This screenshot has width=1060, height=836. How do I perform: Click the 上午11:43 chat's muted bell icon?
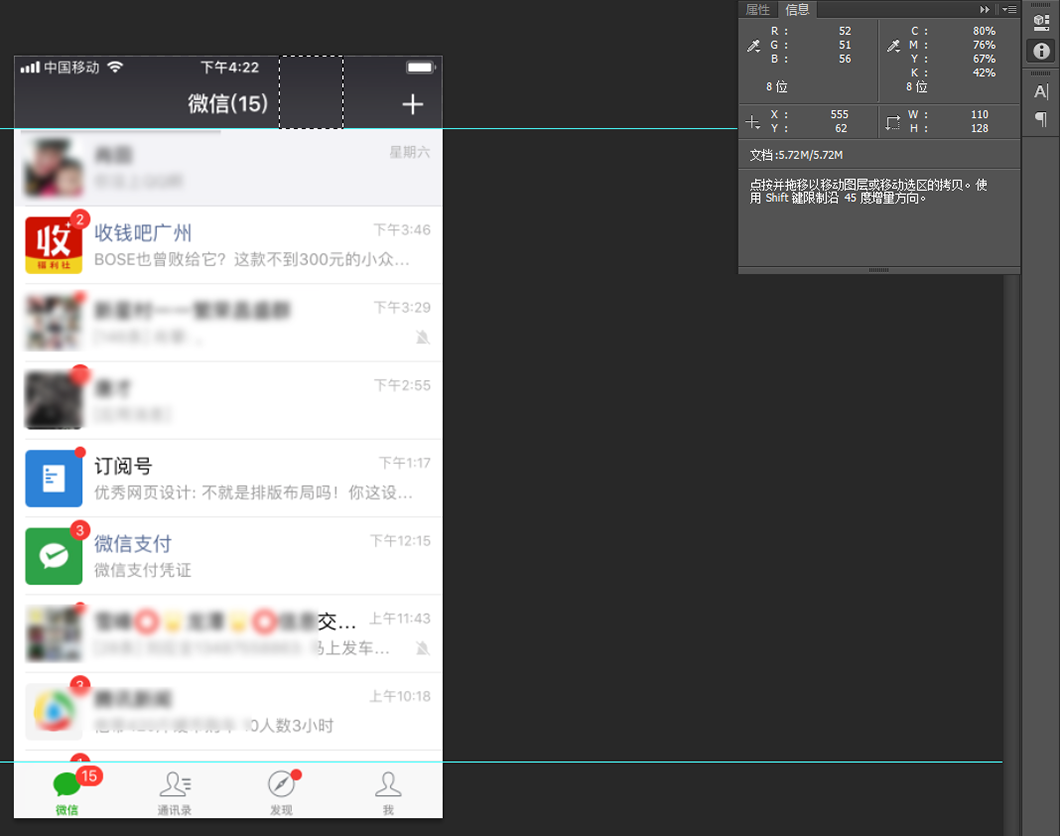click(x=423, y=649)
